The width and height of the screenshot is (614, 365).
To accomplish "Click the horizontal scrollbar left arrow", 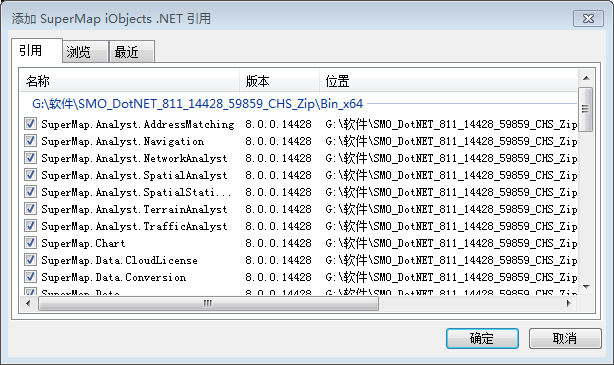I will tap(28, 303).
